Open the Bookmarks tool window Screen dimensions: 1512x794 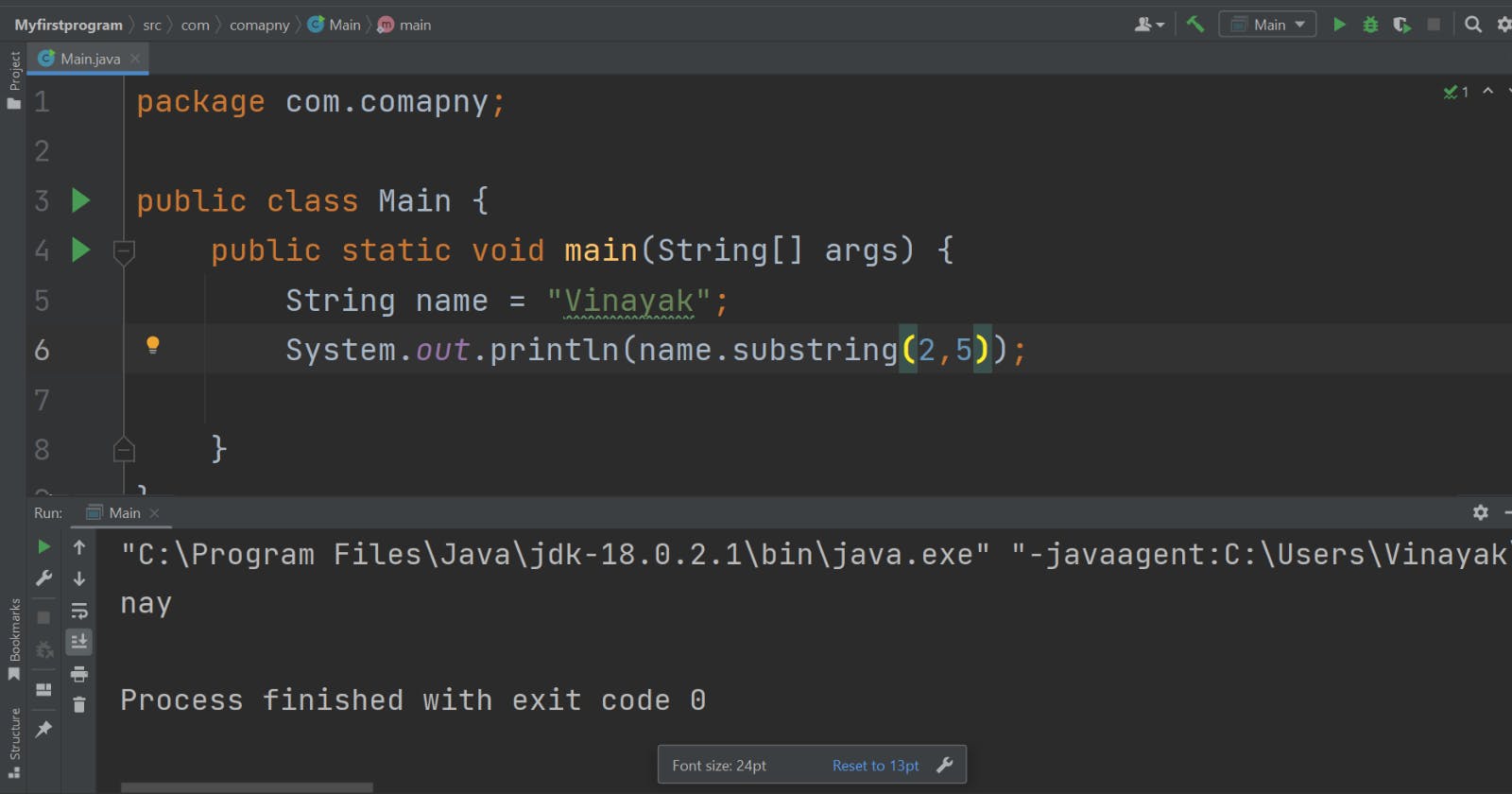coord(14,639)
